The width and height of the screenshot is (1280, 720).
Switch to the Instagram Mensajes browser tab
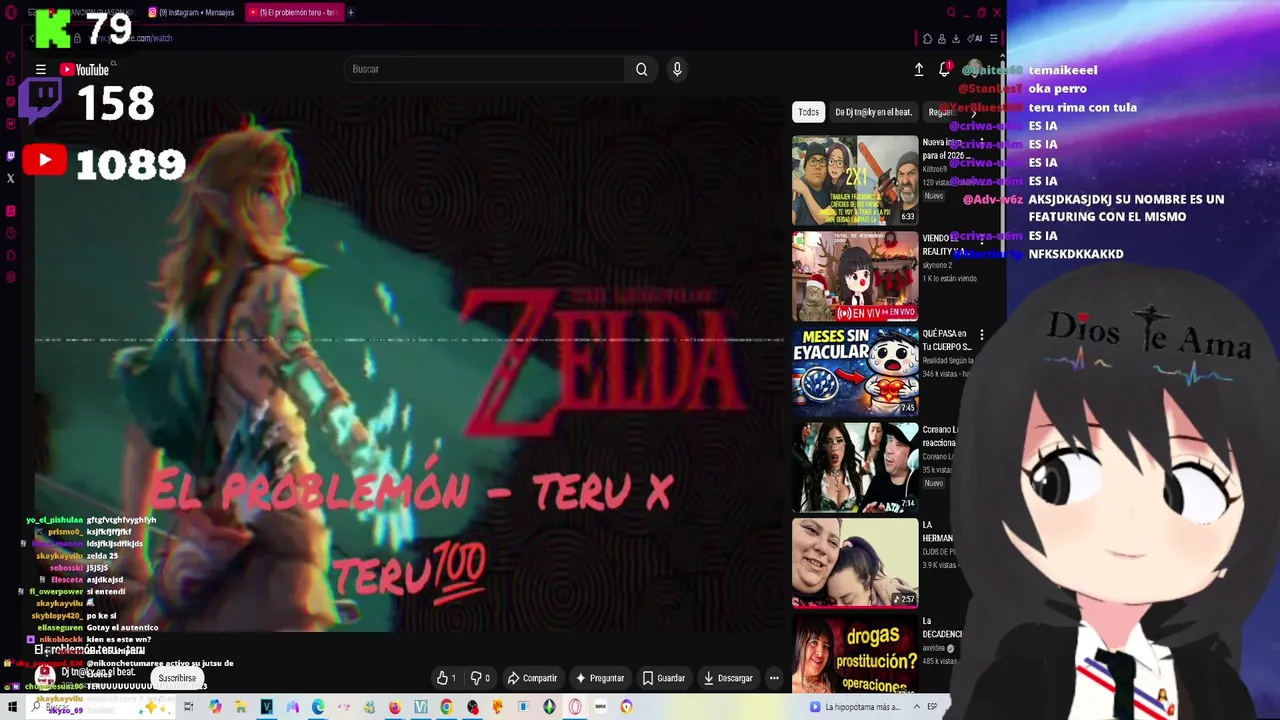(x=192, y=12)
